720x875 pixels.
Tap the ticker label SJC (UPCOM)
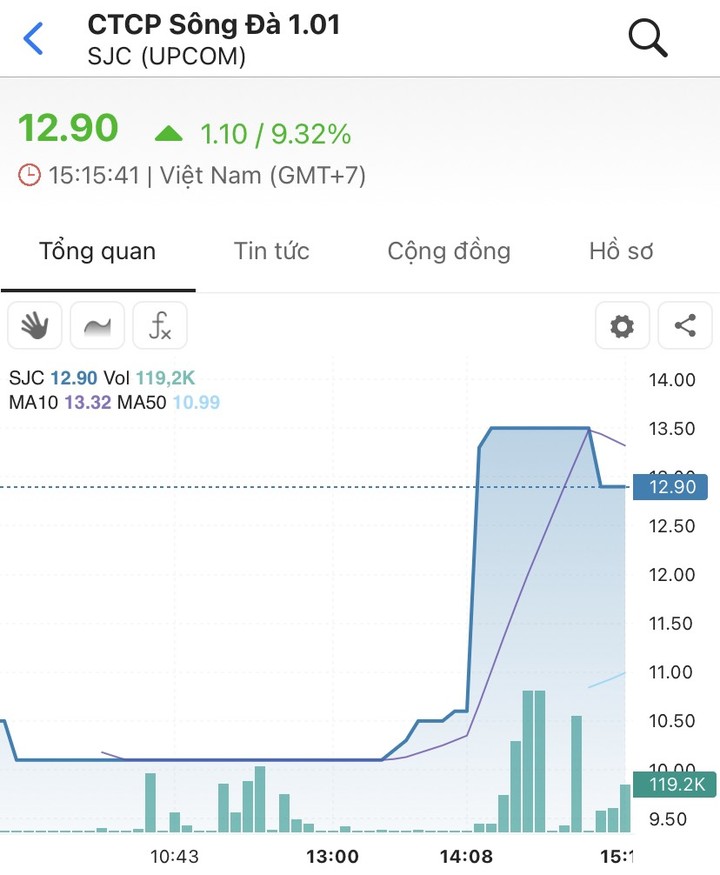166,56
